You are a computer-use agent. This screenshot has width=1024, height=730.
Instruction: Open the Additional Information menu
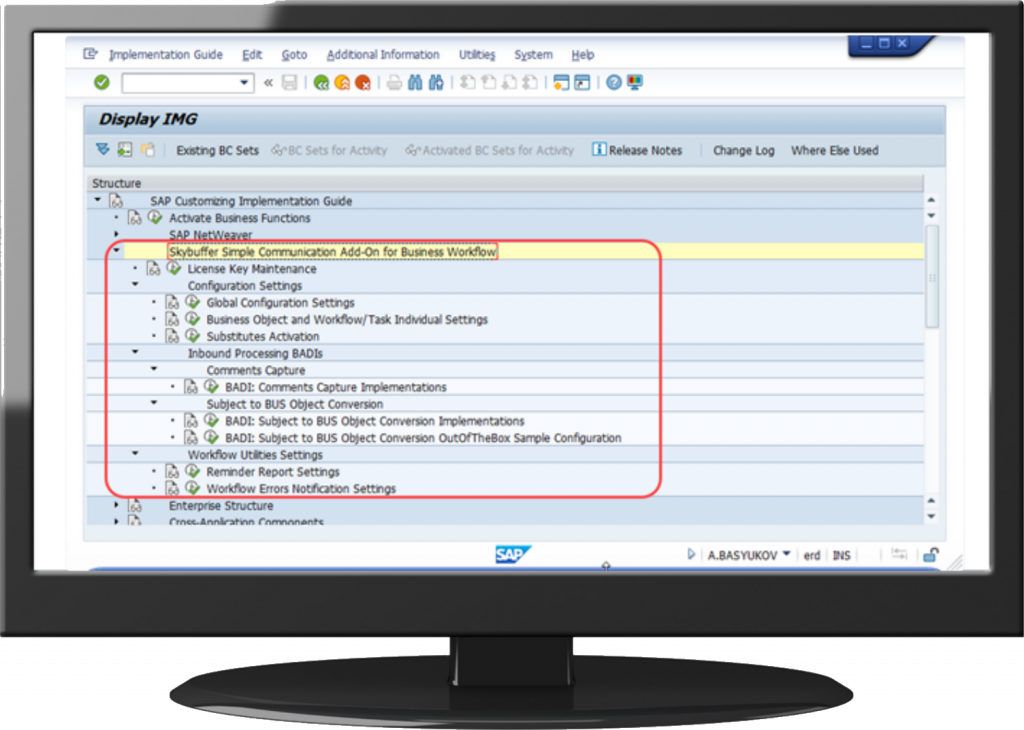click(x=383, y=55)
